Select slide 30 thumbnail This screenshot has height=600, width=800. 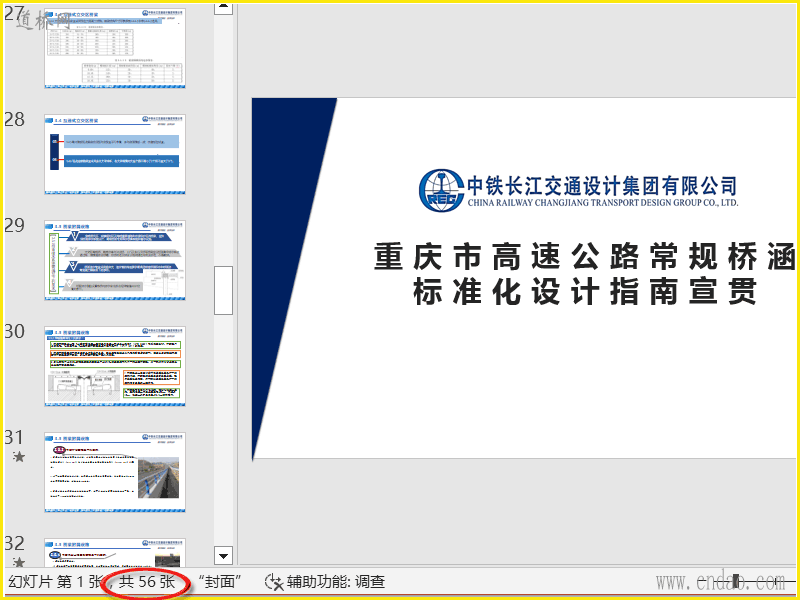(115, 366)
